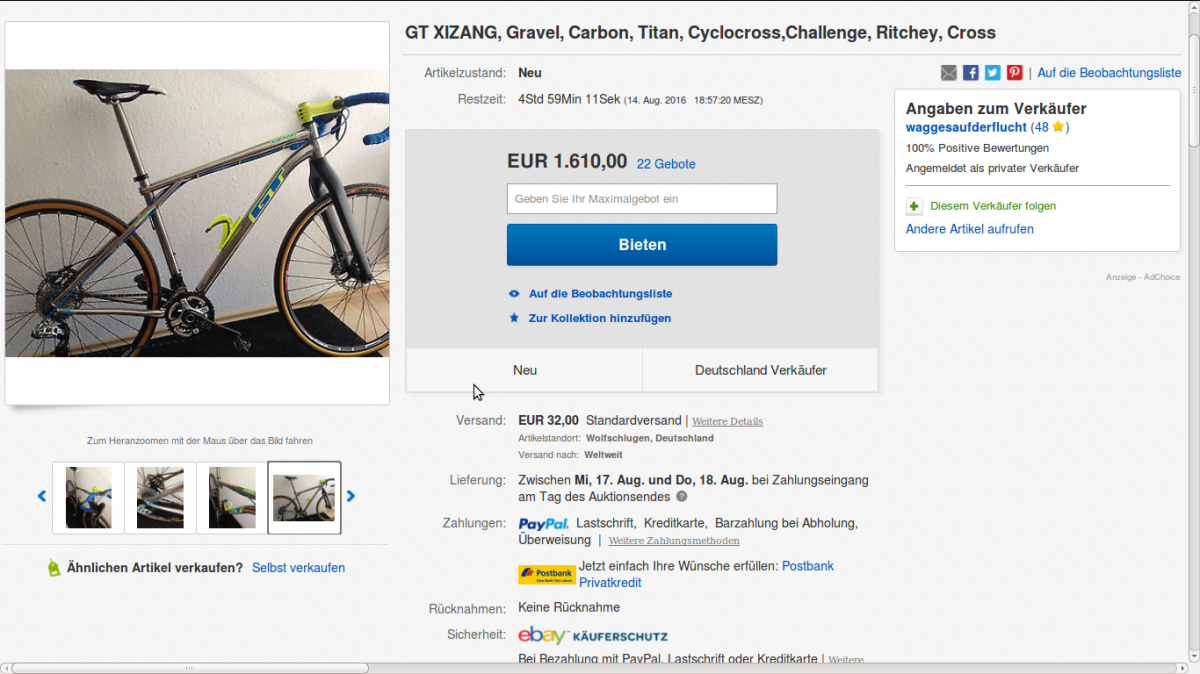Share listing on Twitter
The image size is (1200, 674).
point(992,73)
